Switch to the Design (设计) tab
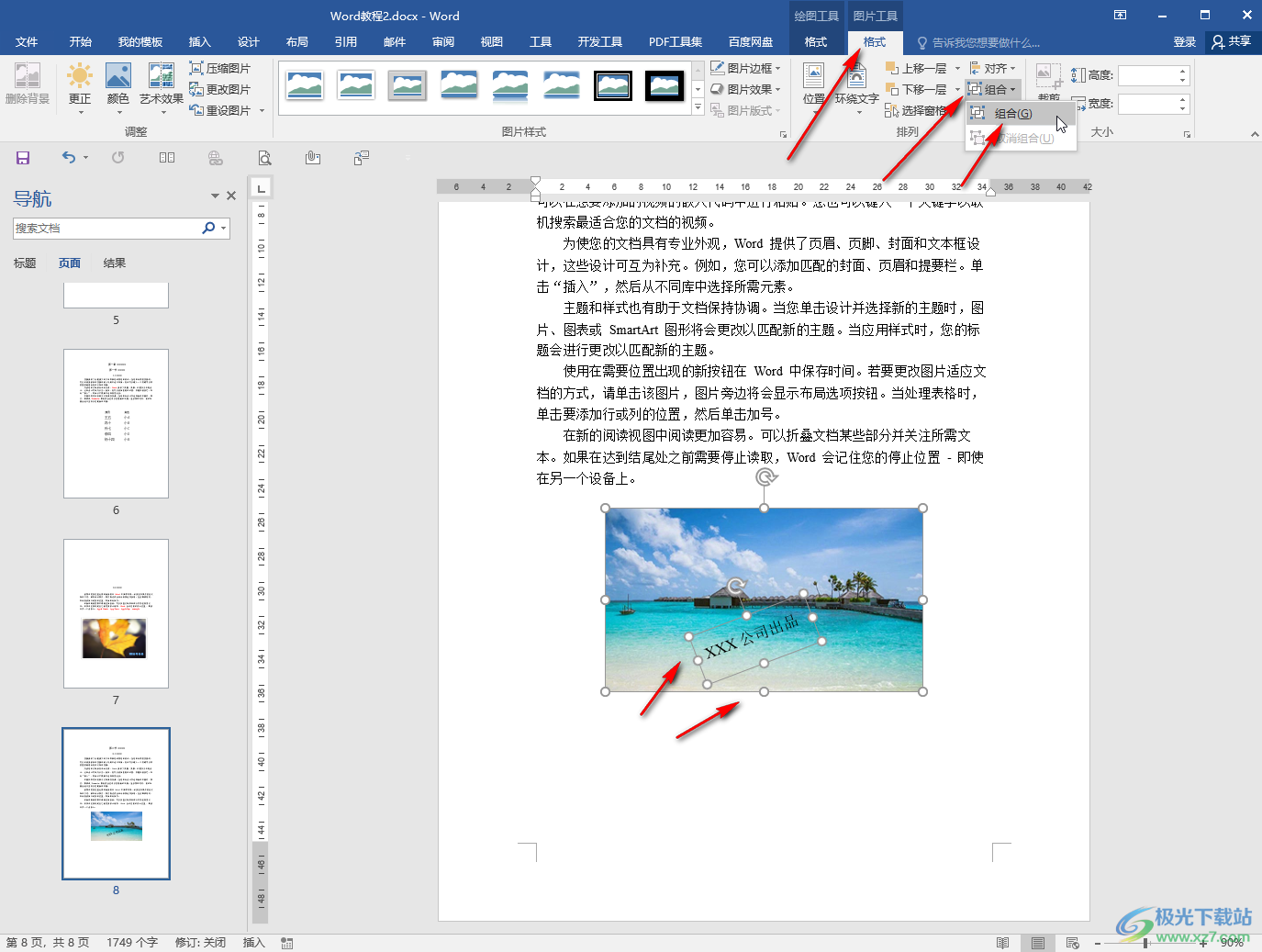This screenshot has height=952, width=1262. tap(248, 42)
